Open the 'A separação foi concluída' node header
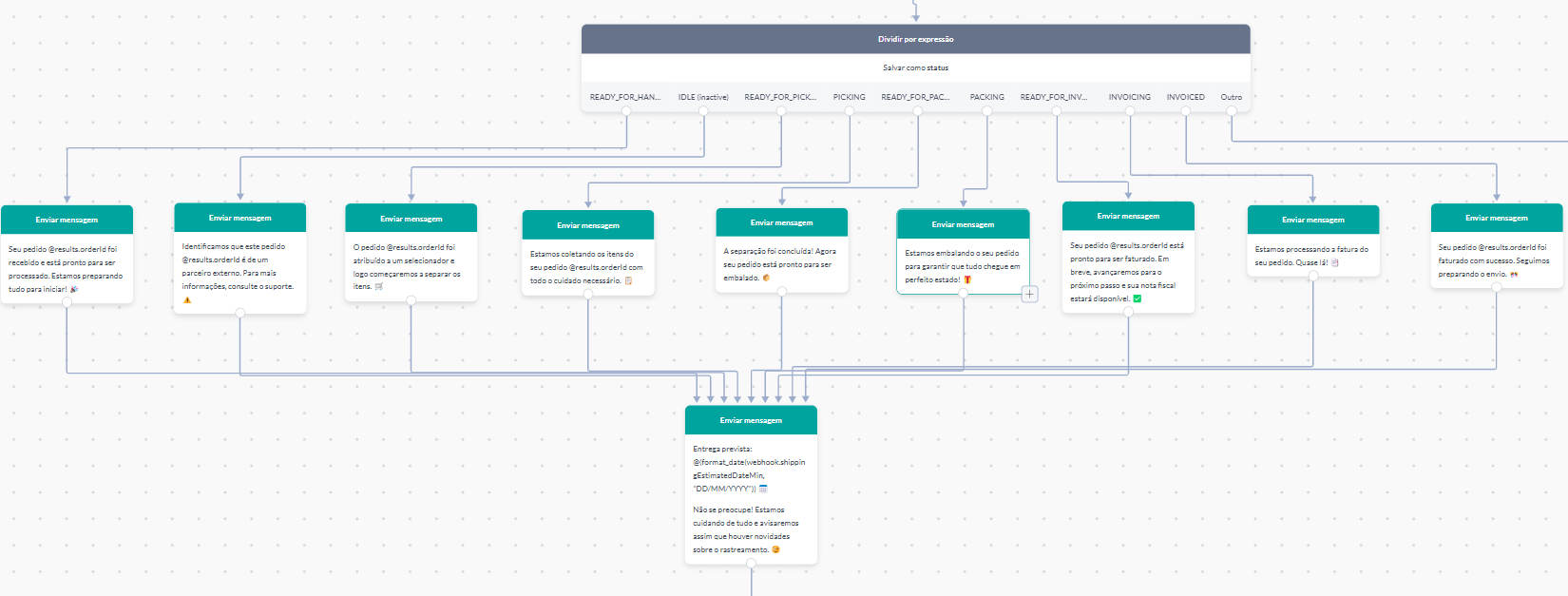1568x596 pixels. 781,222
